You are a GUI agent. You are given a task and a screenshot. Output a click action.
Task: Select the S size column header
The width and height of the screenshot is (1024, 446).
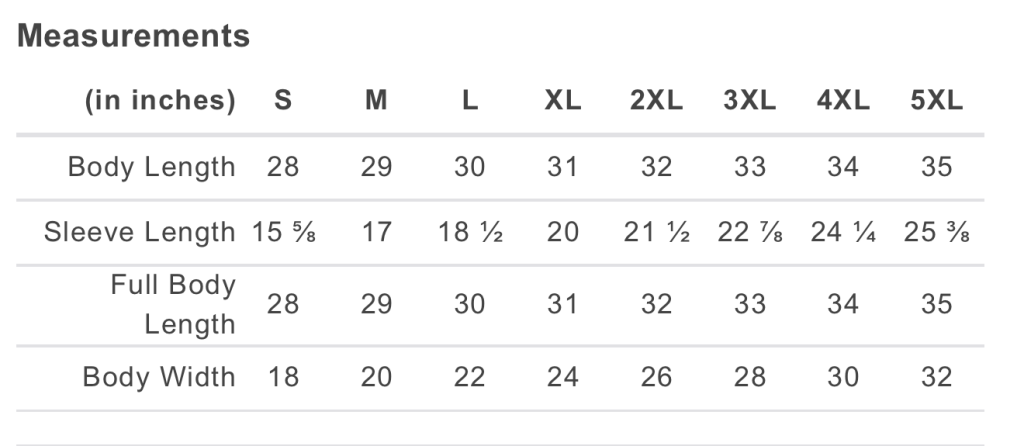[283, 101]
